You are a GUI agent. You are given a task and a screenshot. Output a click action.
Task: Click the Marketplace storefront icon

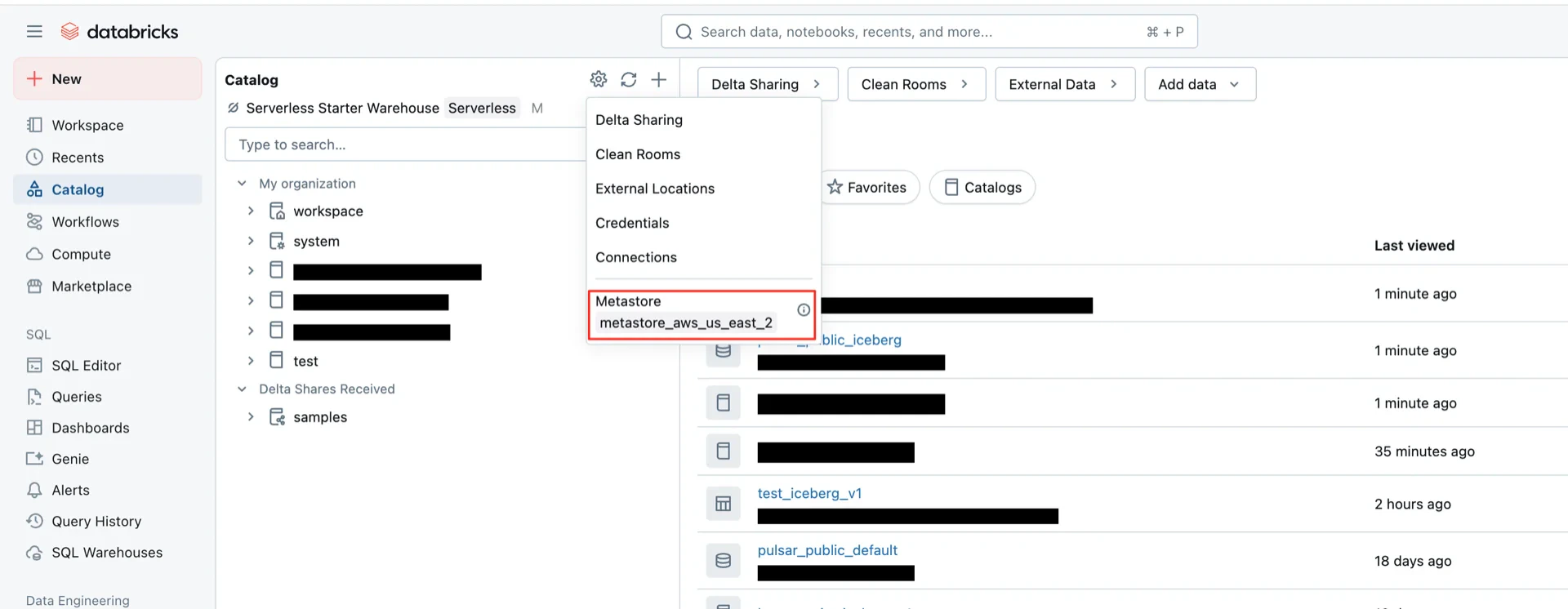34,286
